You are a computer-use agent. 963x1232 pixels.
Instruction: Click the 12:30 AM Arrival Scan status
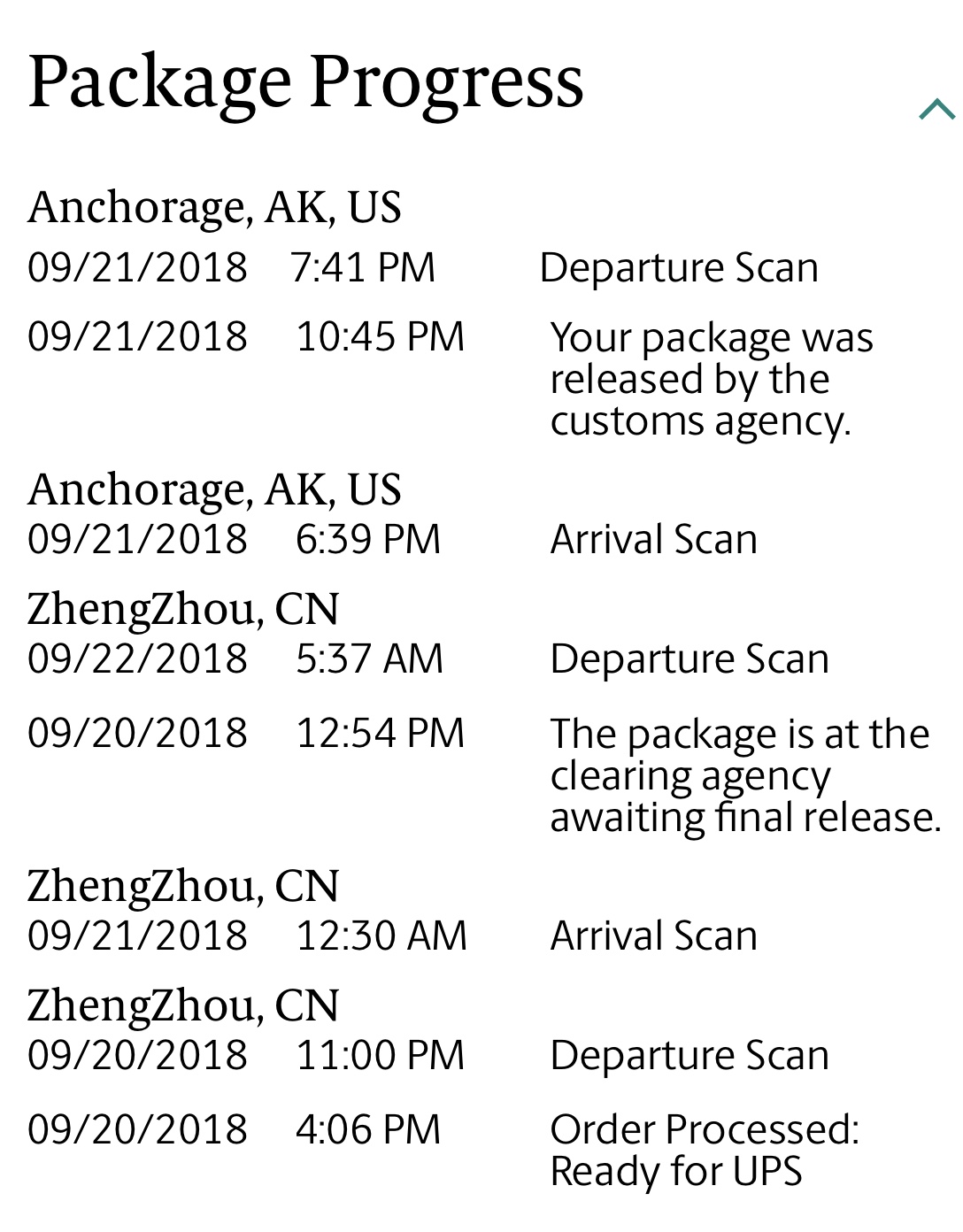pos(653,936)
